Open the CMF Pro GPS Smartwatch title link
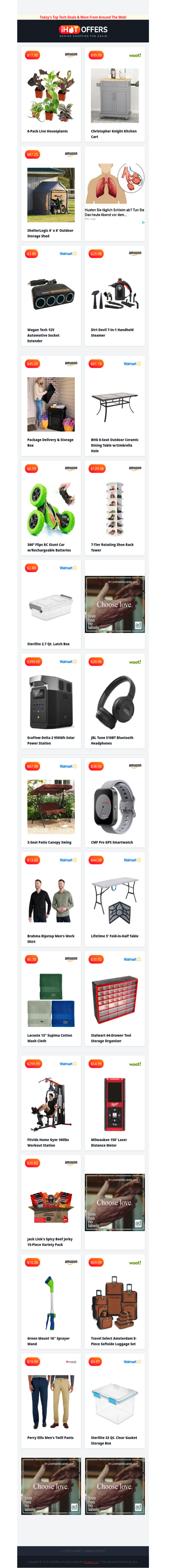Screen dimensions: 186x1568 click(x=112, y=842)
